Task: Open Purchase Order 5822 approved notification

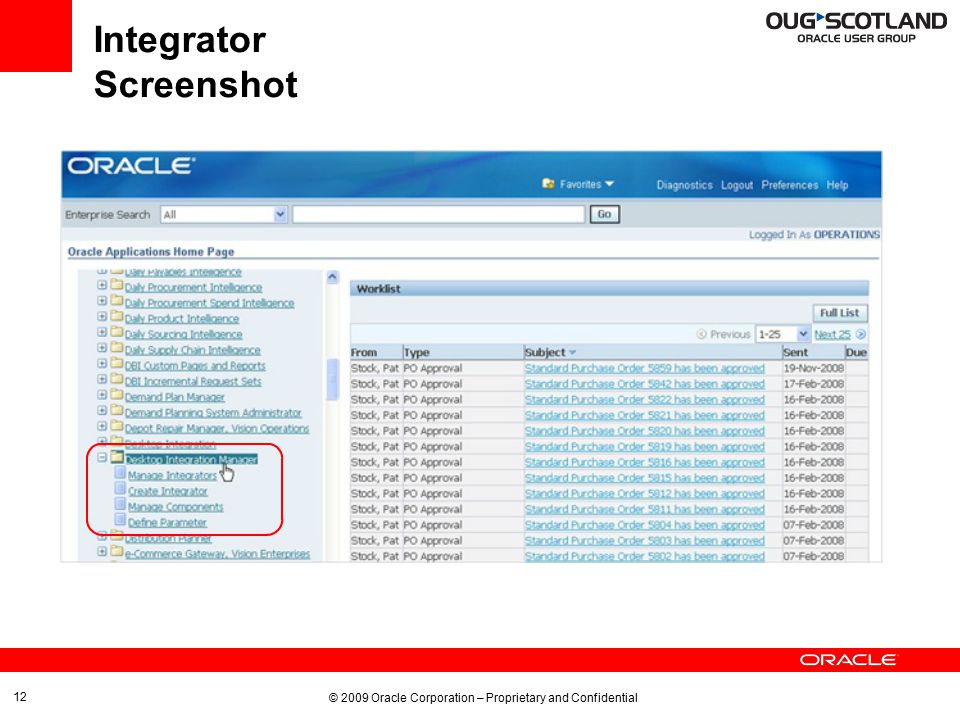Action: point(645,400)
